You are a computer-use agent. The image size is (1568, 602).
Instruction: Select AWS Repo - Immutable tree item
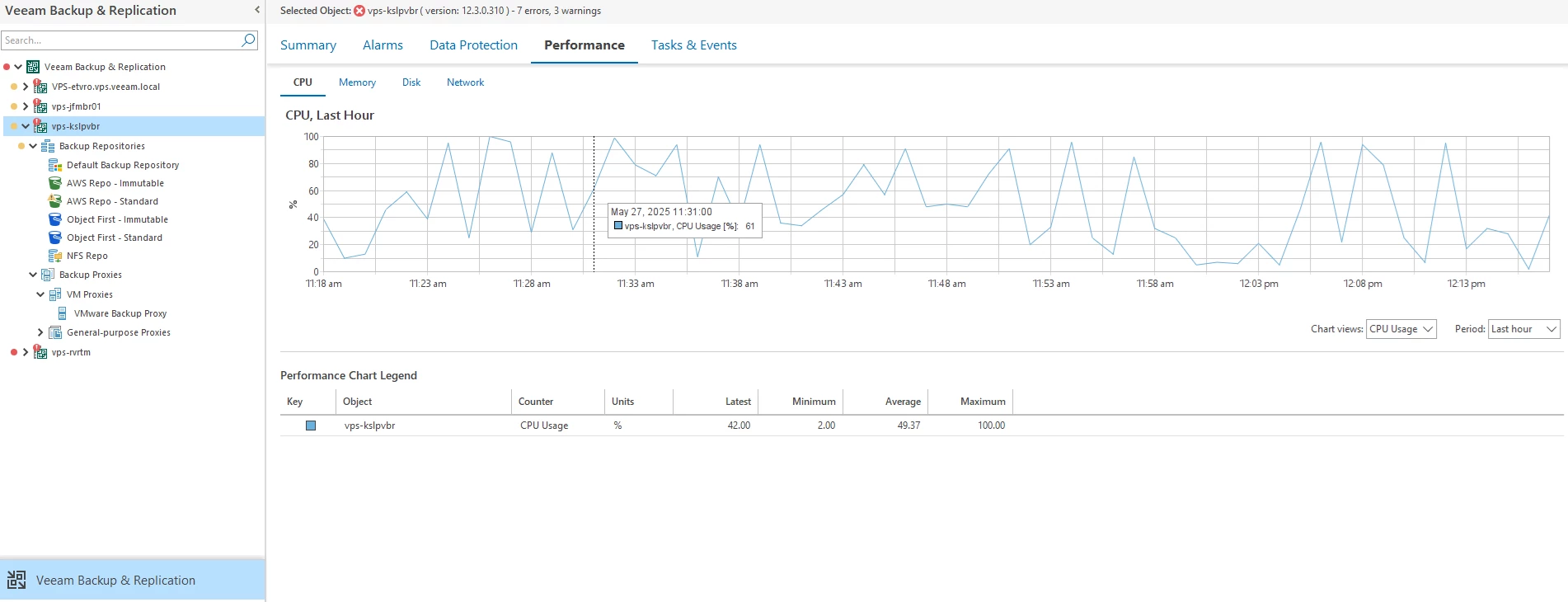pyautogui.click(x=115, y=183)
